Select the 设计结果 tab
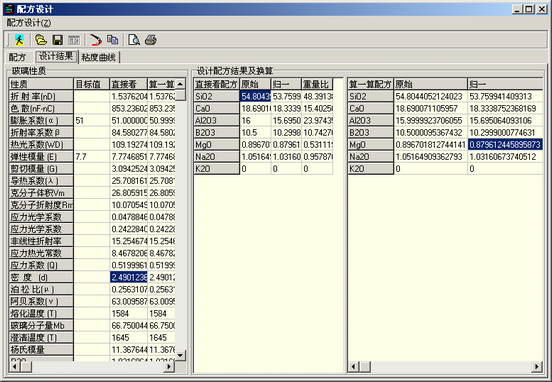Image resolution: width=552 pixels, height=382 pixels. tap(56, 56)
